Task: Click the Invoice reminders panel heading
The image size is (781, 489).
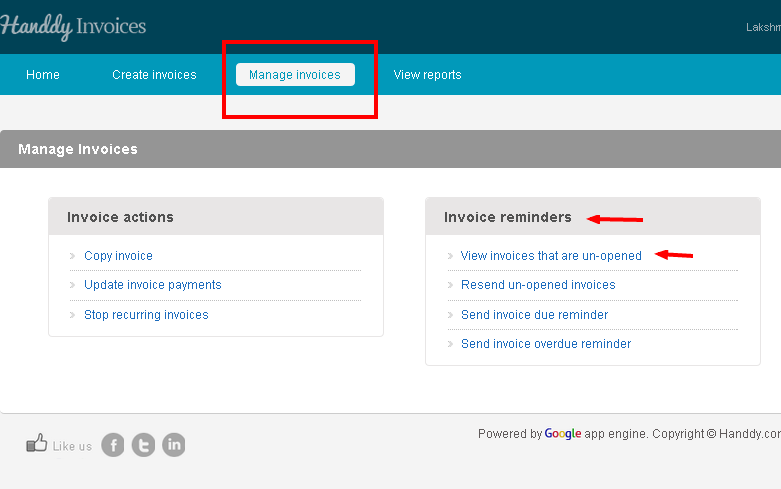Action: point(508,217)
